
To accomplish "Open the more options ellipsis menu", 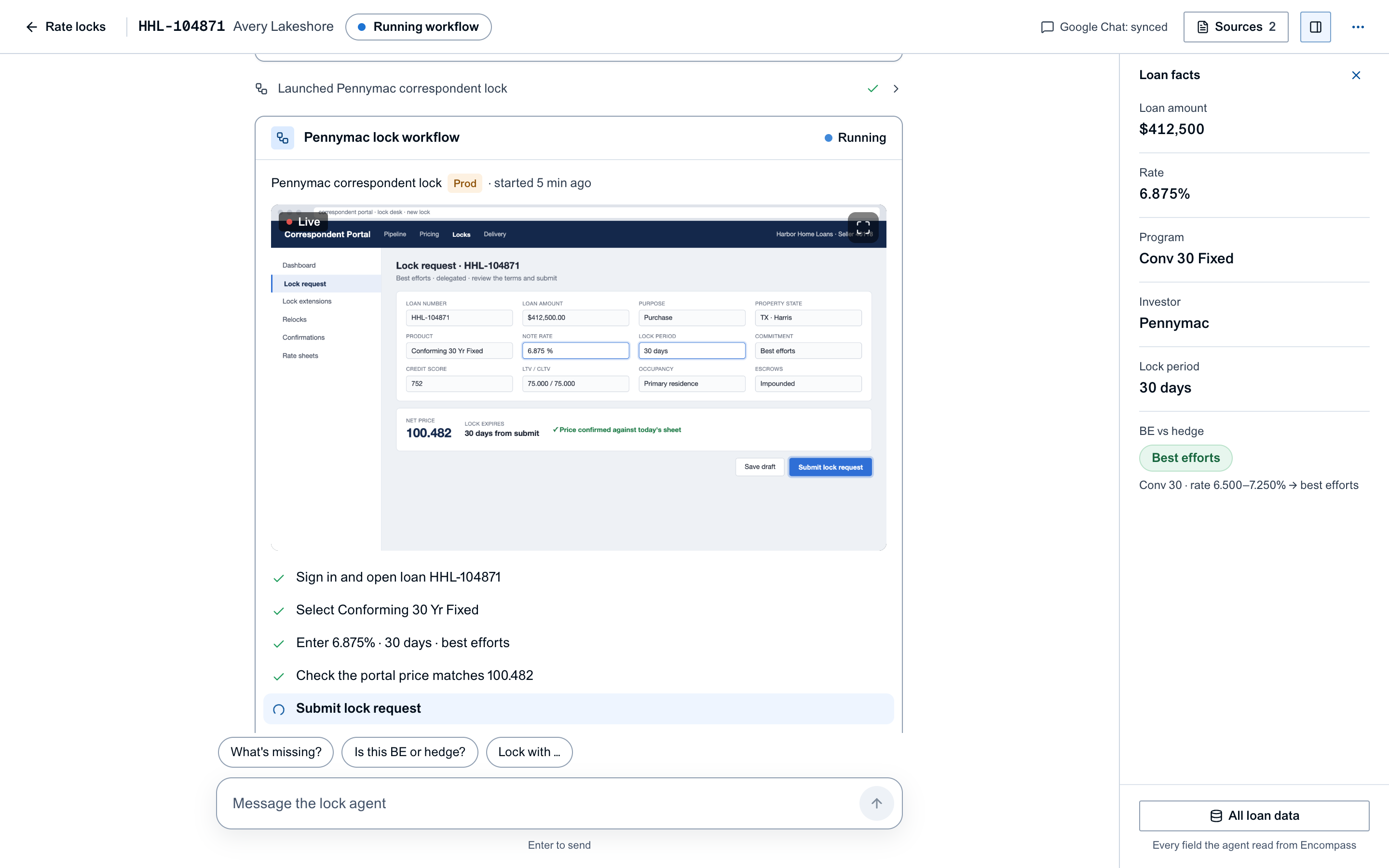I will pos(1358,27).
